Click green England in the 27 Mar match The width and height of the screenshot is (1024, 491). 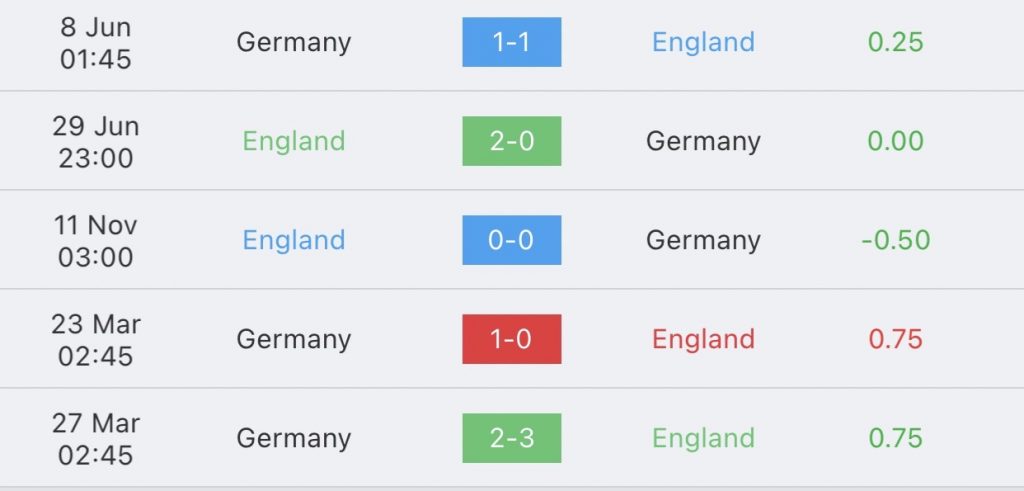point(703,439)
